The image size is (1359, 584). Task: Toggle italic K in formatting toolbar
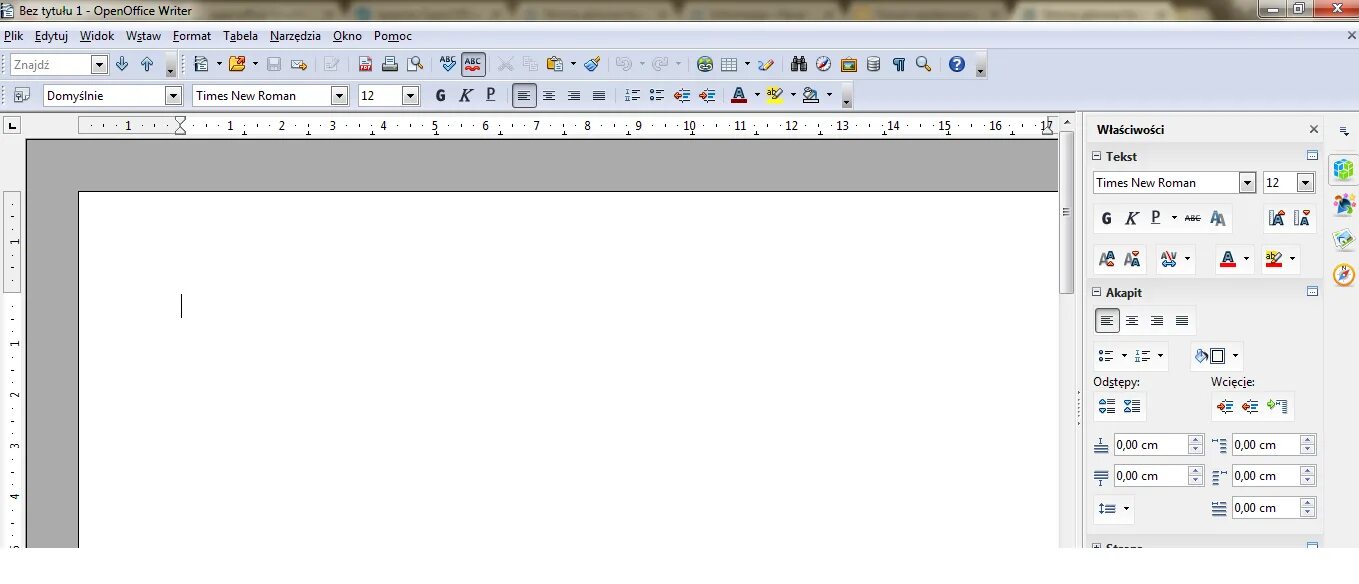[465, 95]
